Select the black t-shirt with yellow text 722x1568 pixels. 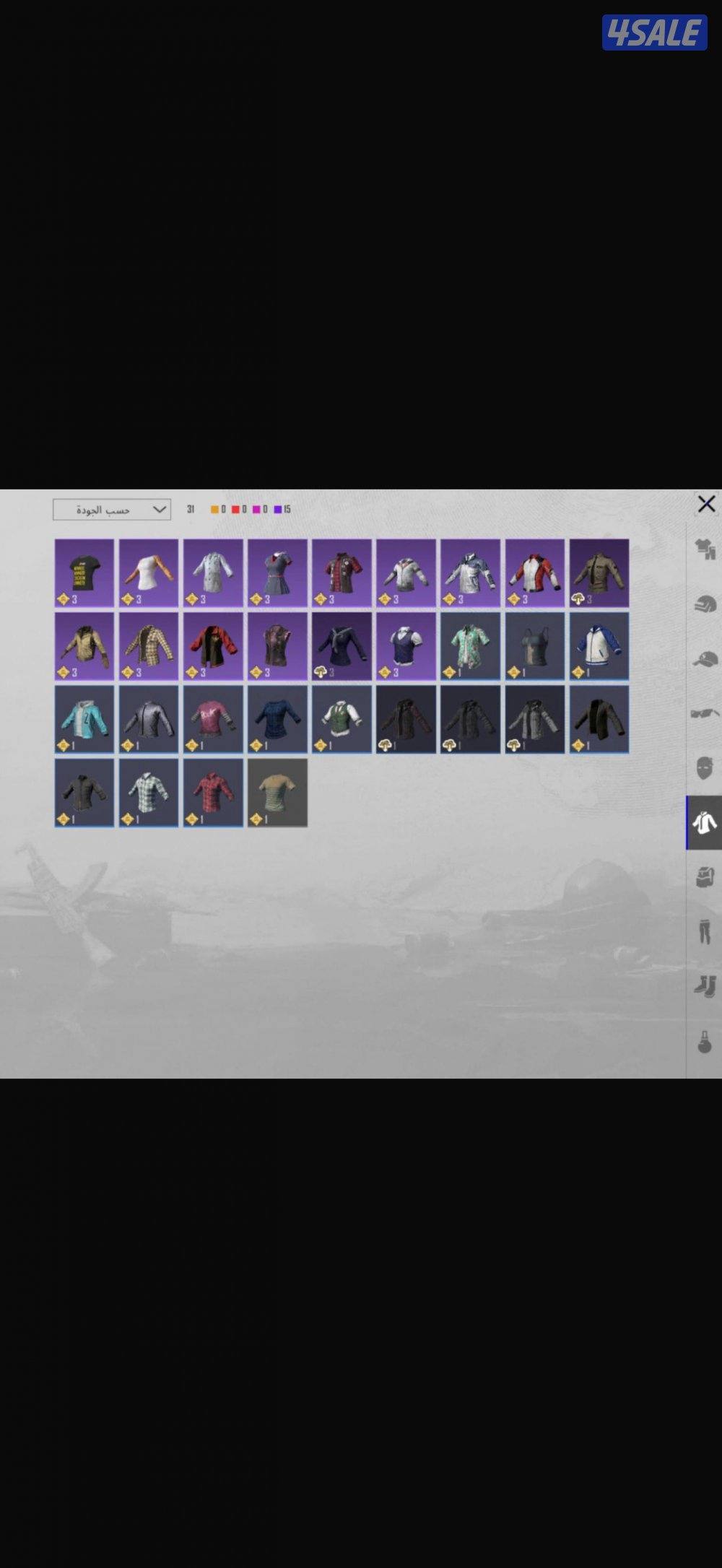click(84, 572)
